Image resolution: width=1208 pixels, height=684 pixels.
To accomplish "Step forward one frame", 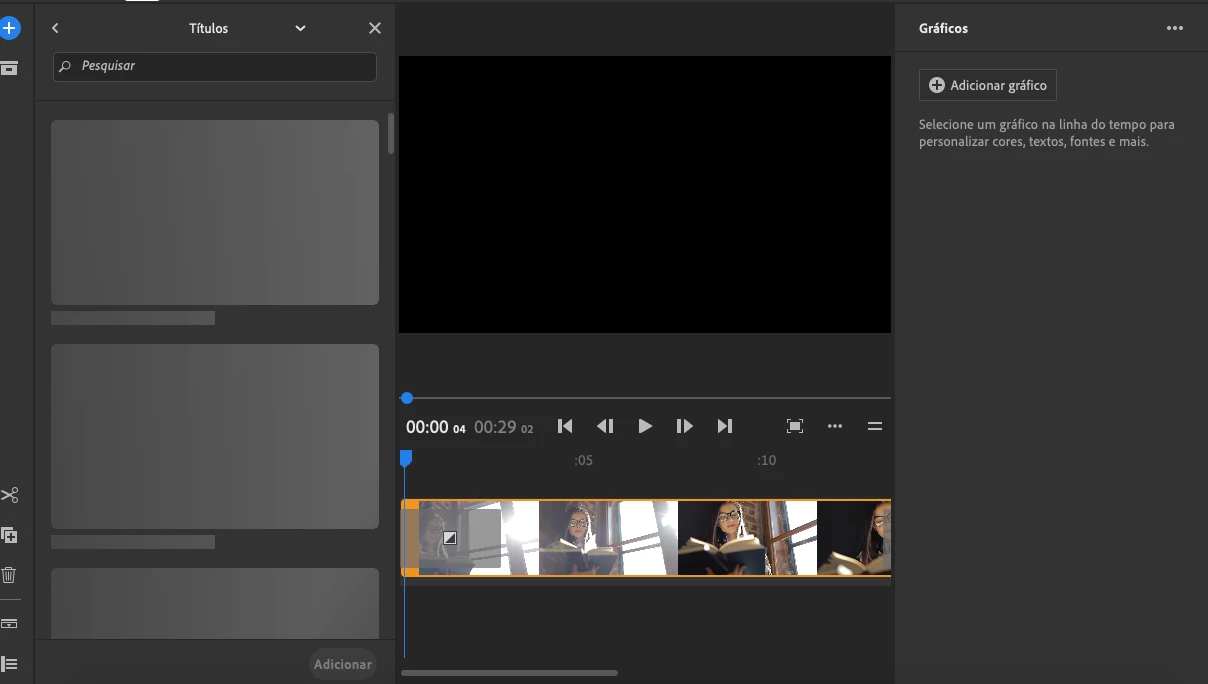I will point(685,426).
